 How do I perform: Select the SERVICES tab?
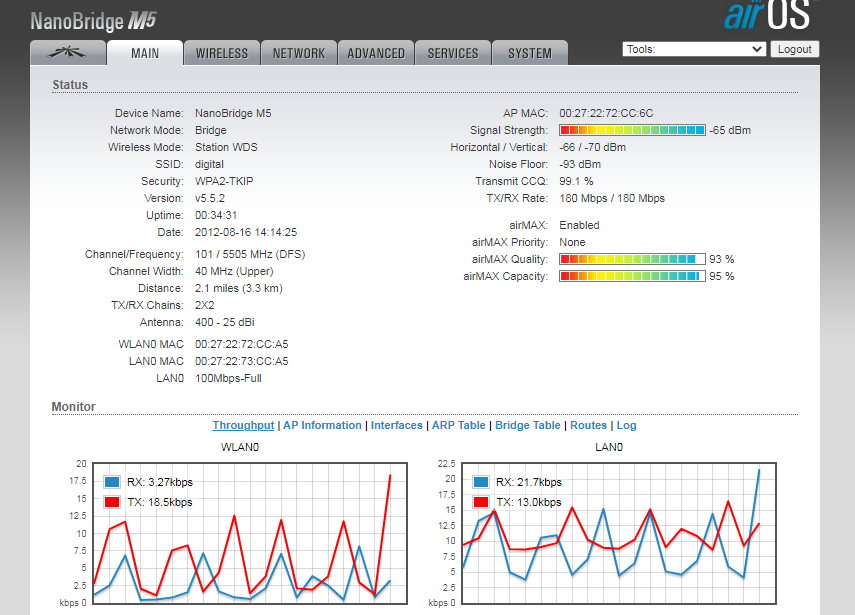coord(453,53)
